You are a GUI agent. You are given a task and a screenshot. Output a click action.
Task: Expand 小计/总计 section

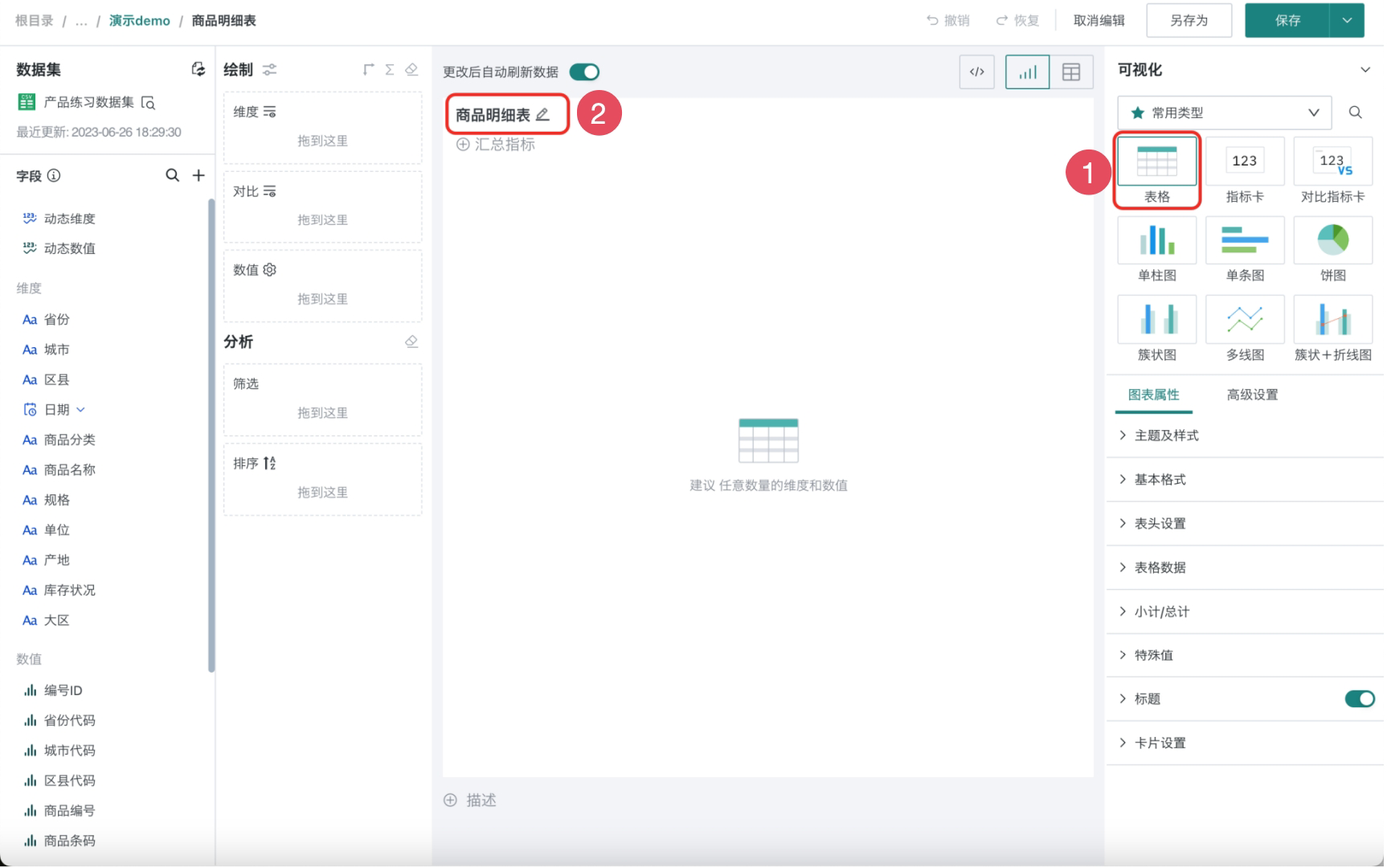[x=1245, y=612]
